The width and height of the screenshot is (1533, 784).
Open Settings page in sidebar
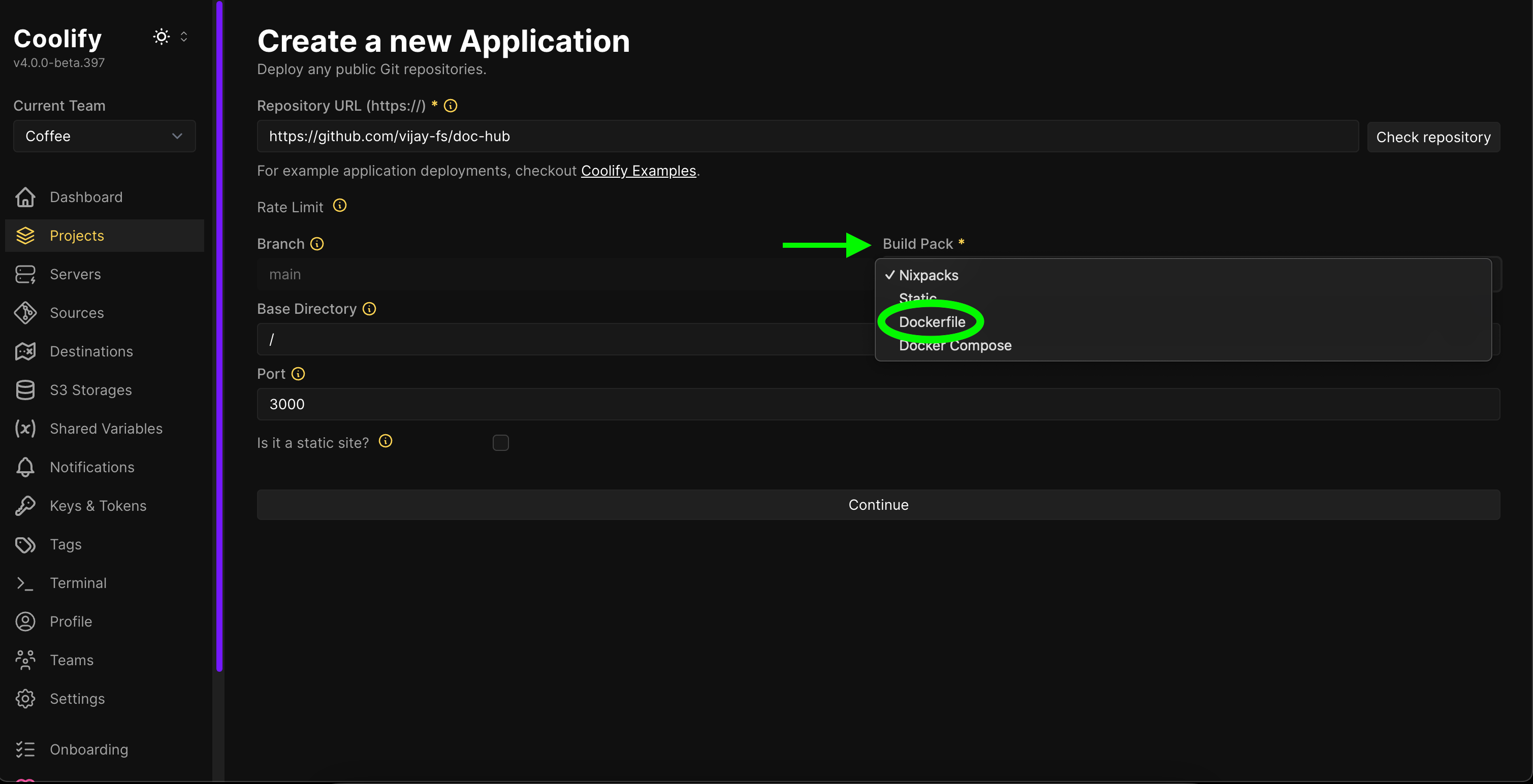(x=104, y=699)
